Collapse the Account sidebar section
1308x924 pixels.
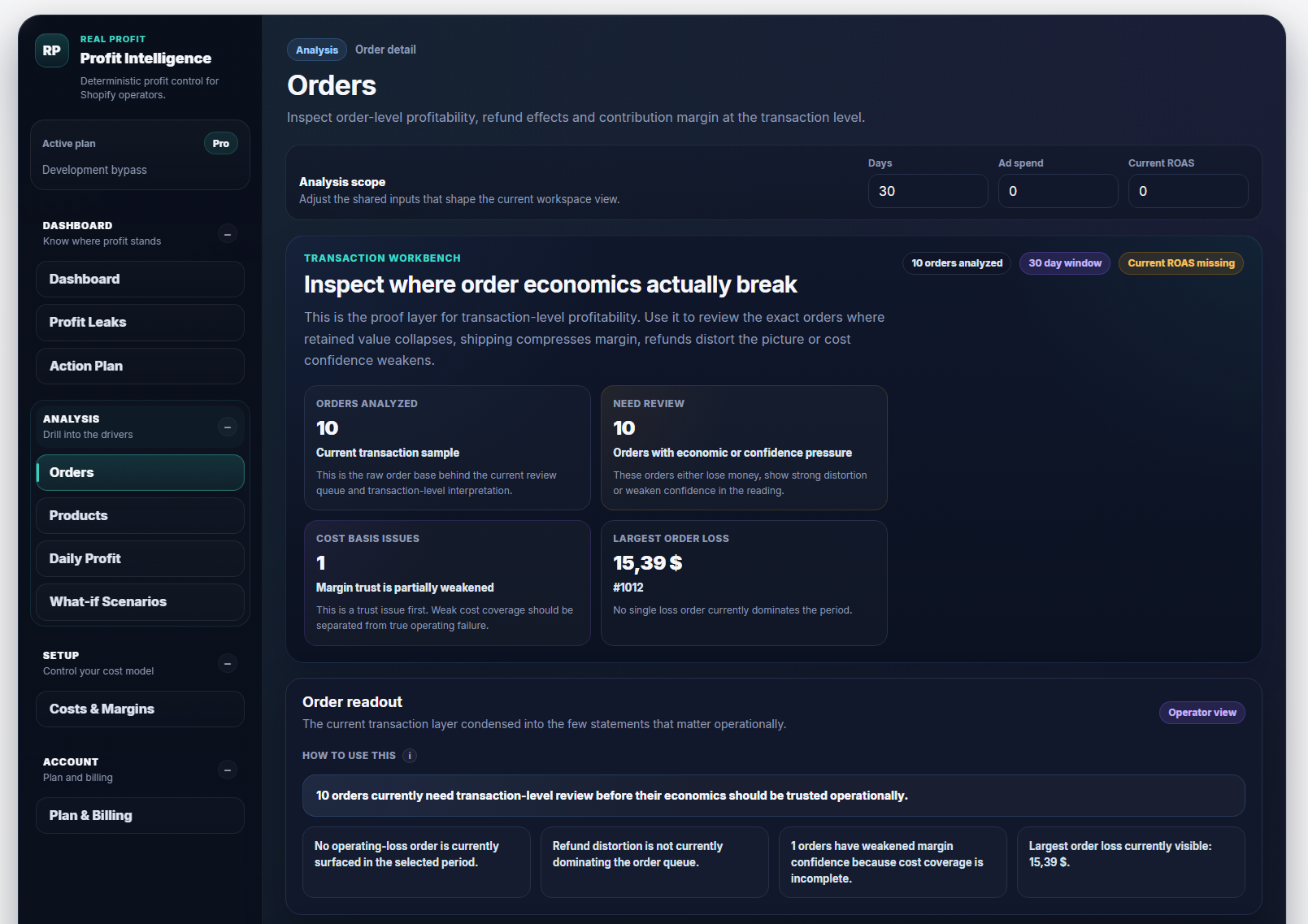228,770
